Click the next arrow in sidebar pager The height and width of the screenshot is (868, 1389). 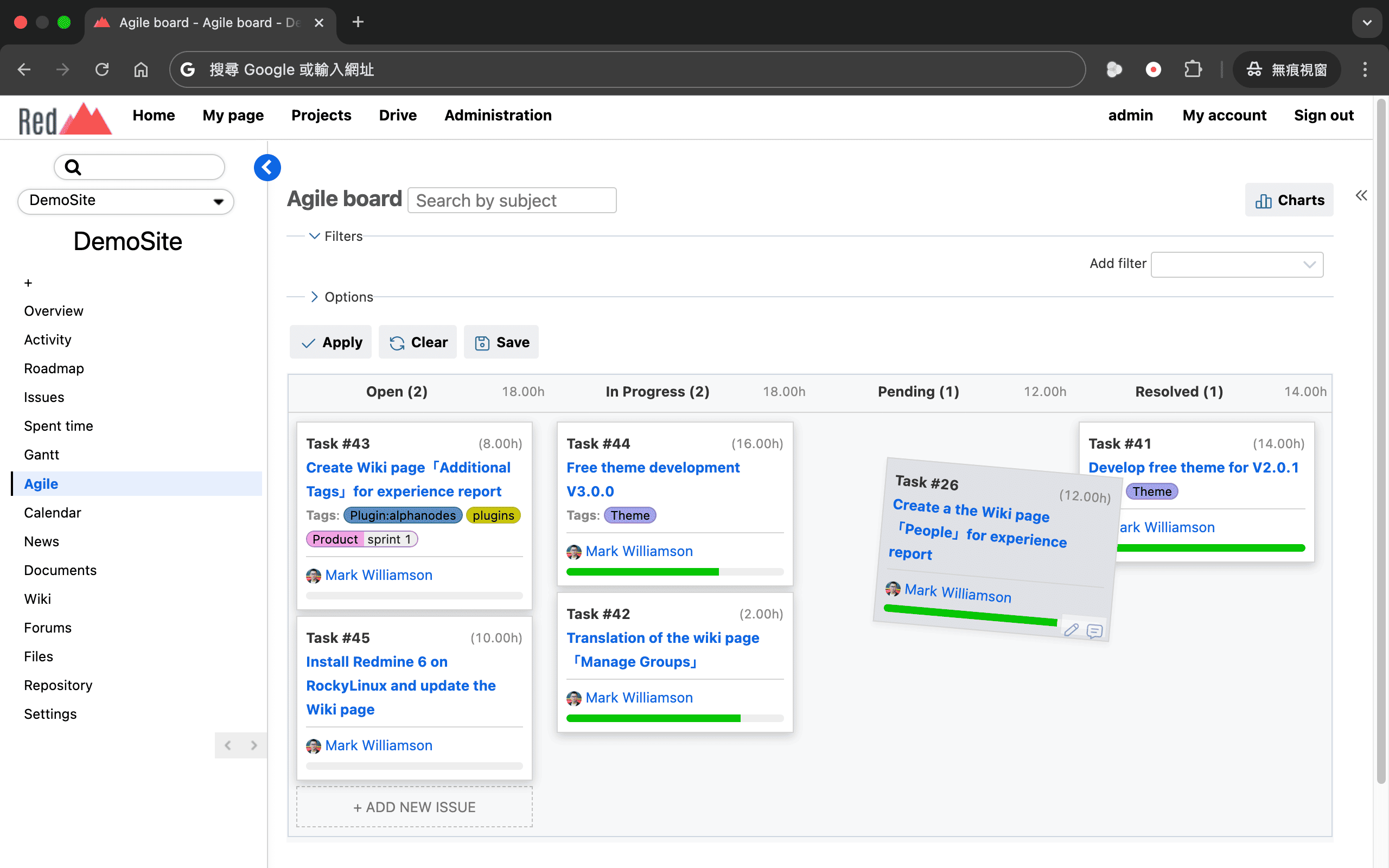point(254,745)
